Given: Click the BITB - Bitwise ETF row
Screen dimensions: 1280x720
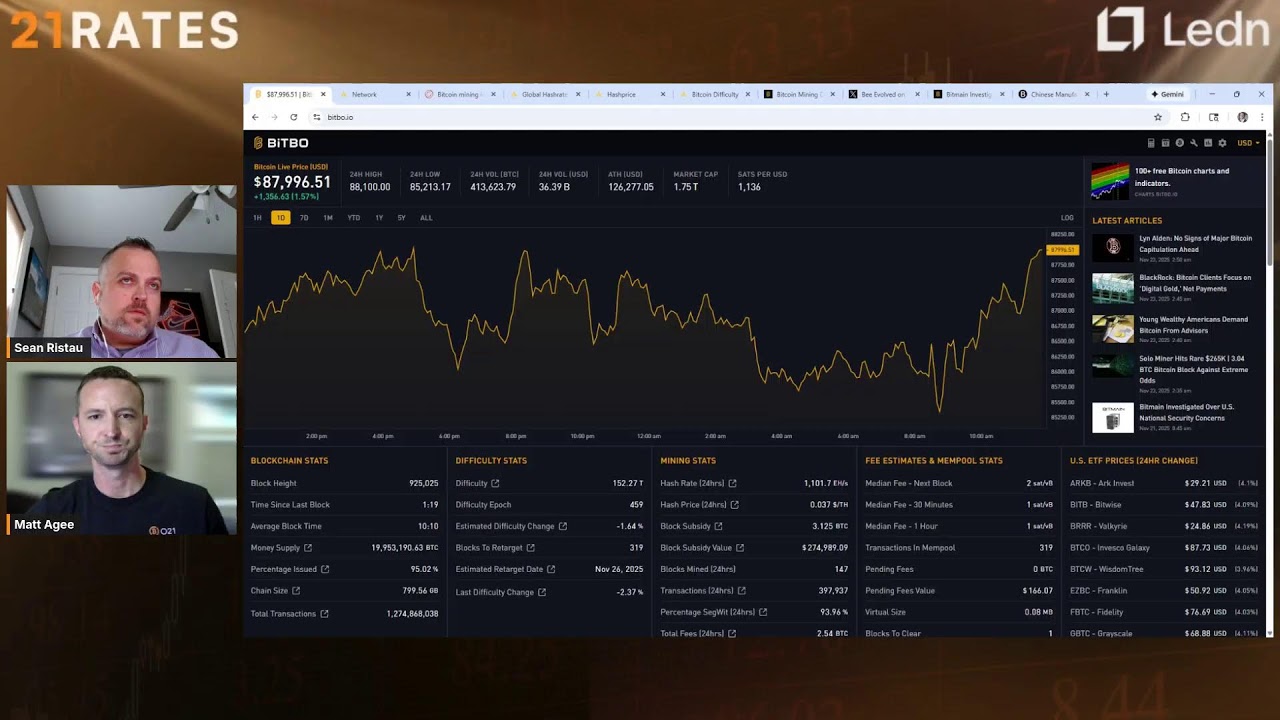Looking at the screenshot, I should point(1164,505).
